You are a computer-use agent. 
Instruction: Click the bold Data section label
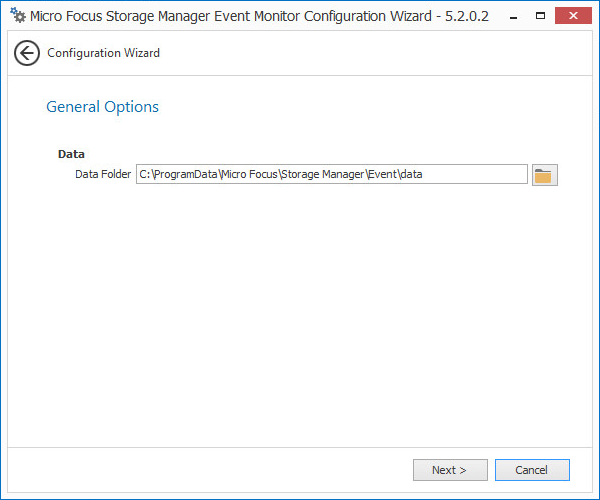click(71, 154)
